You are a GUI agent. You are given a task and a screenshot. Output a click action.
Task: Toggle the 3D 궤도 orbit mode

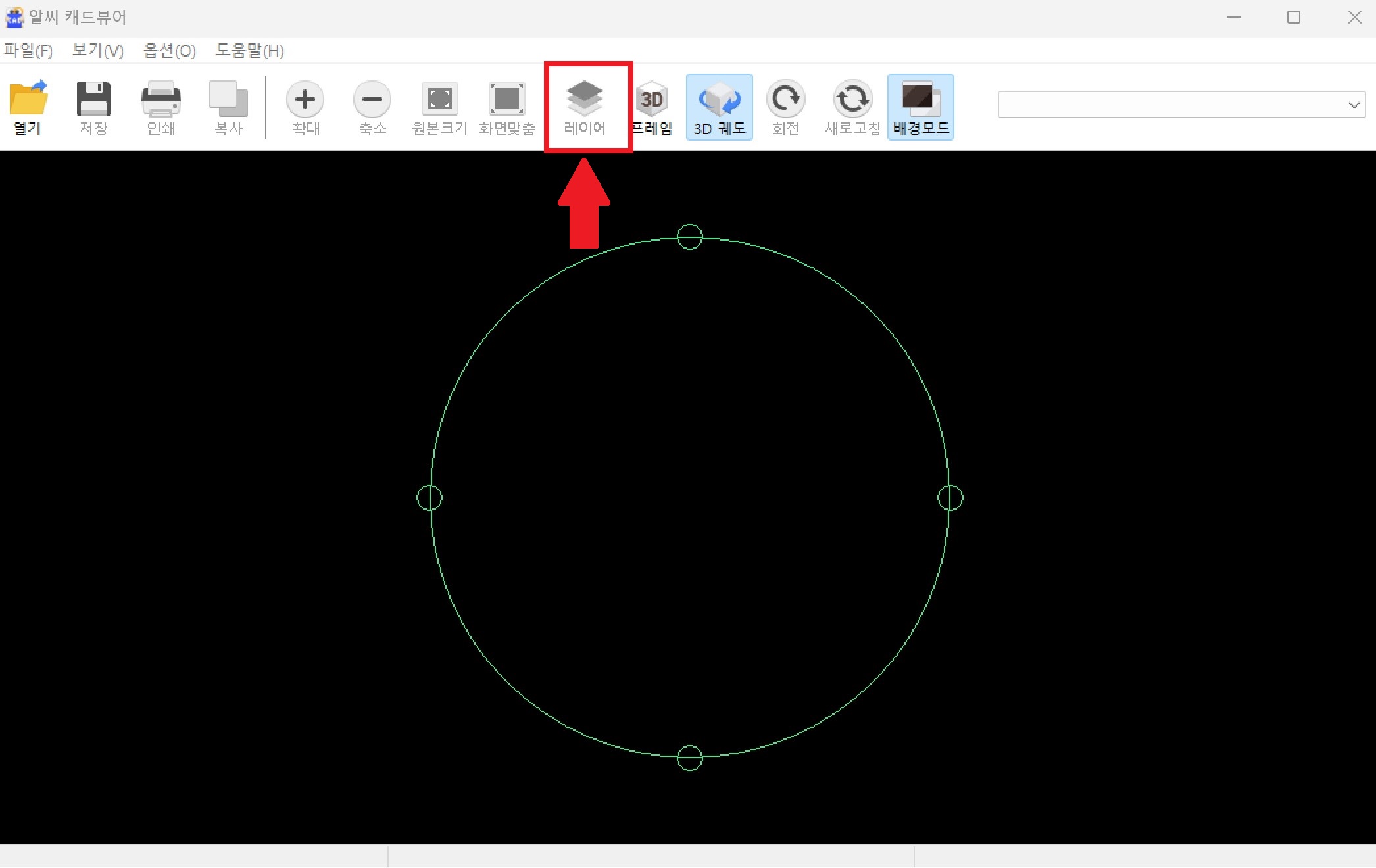point(720,107)
